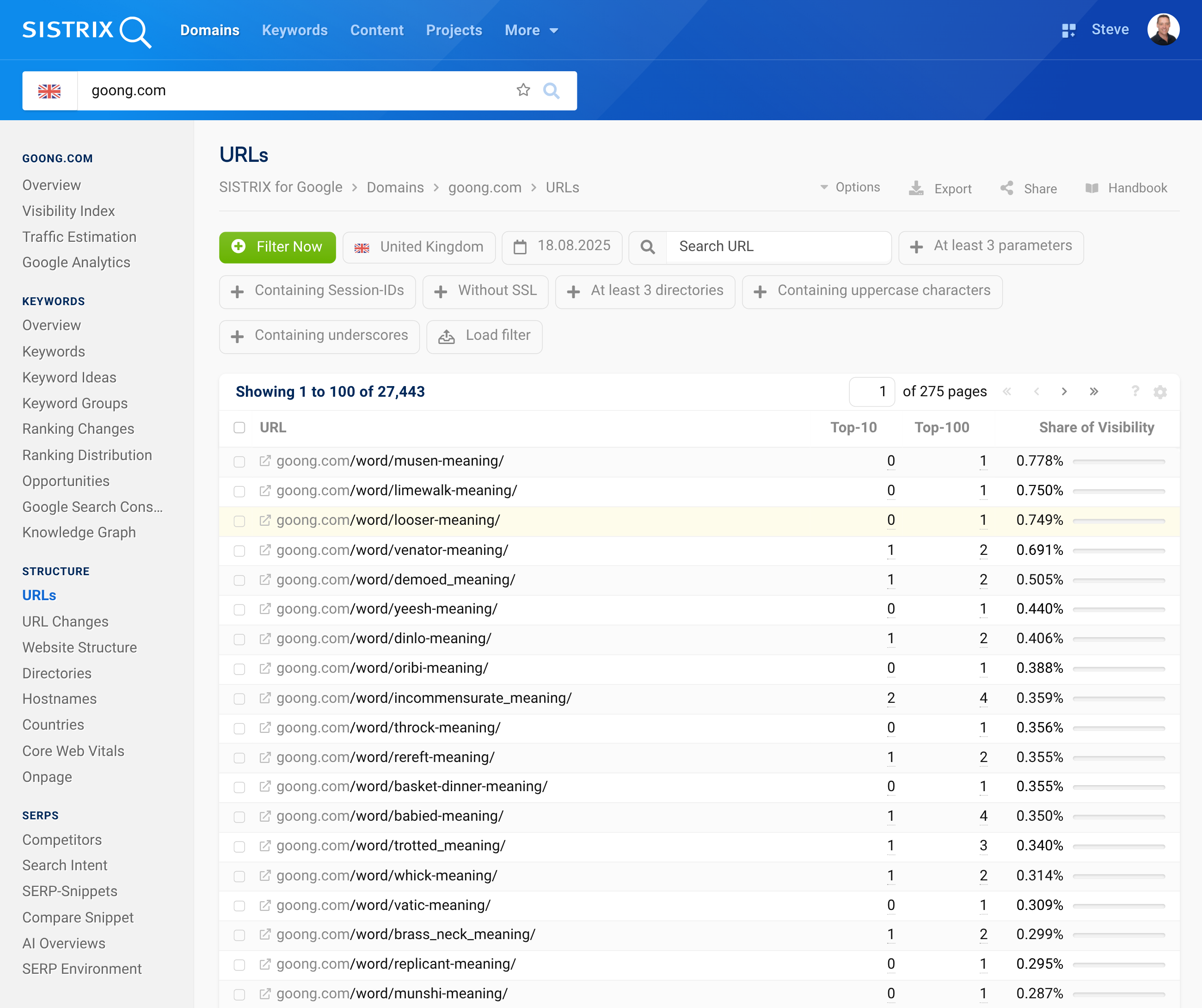Expand the More menu in top navigation

[x=531, y=31]
